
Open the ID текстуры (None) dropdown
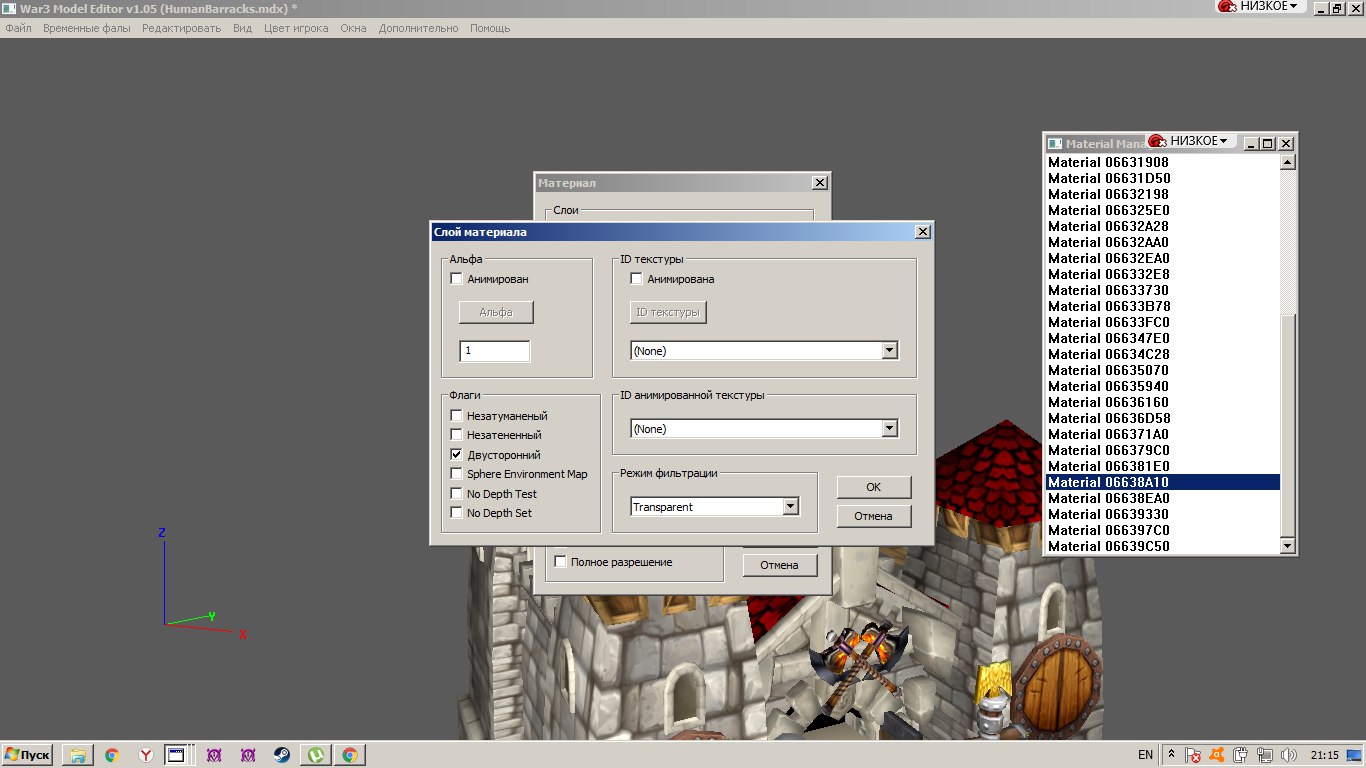click(889, 351)
